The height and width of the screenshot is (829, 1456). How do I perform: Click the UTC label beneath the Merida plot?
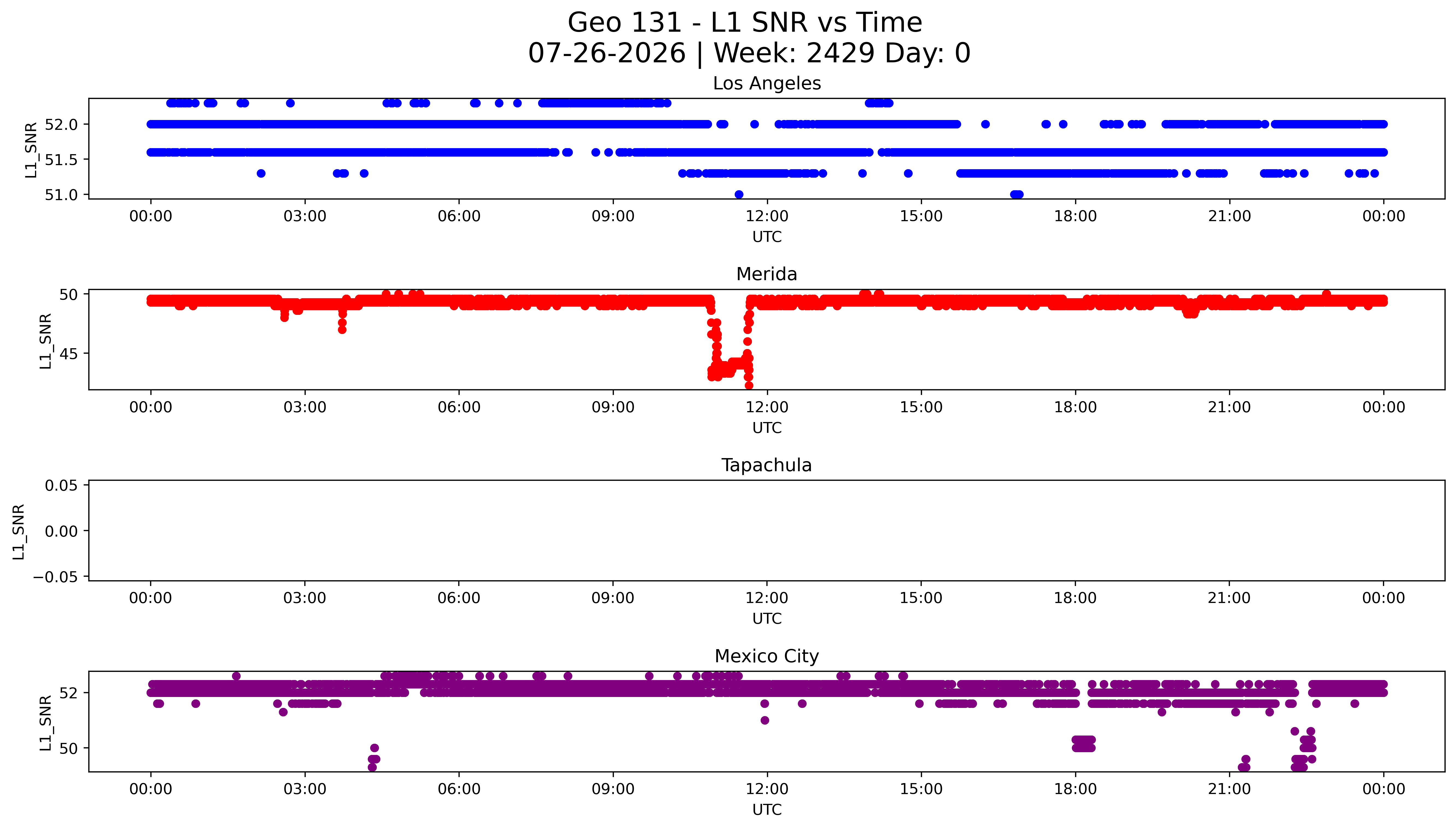pyautogui.click(x=766, y=427)
